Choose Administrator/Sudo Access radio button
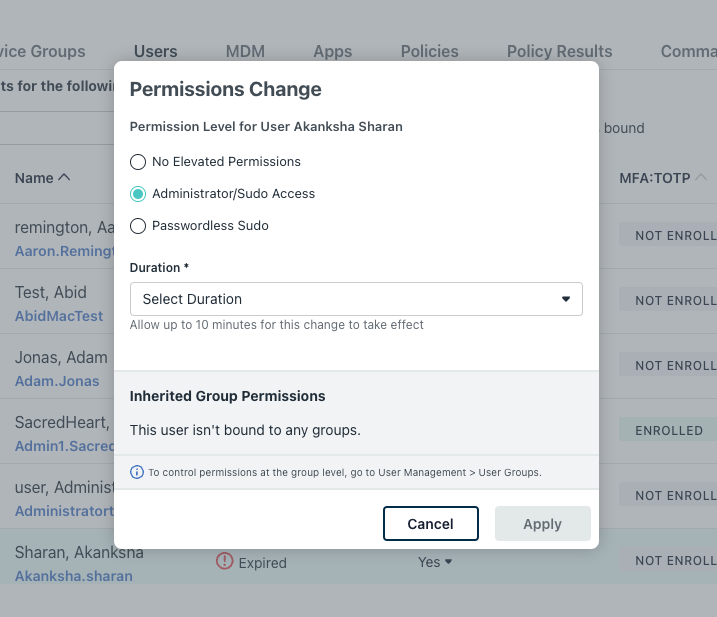 click(138, 194)
